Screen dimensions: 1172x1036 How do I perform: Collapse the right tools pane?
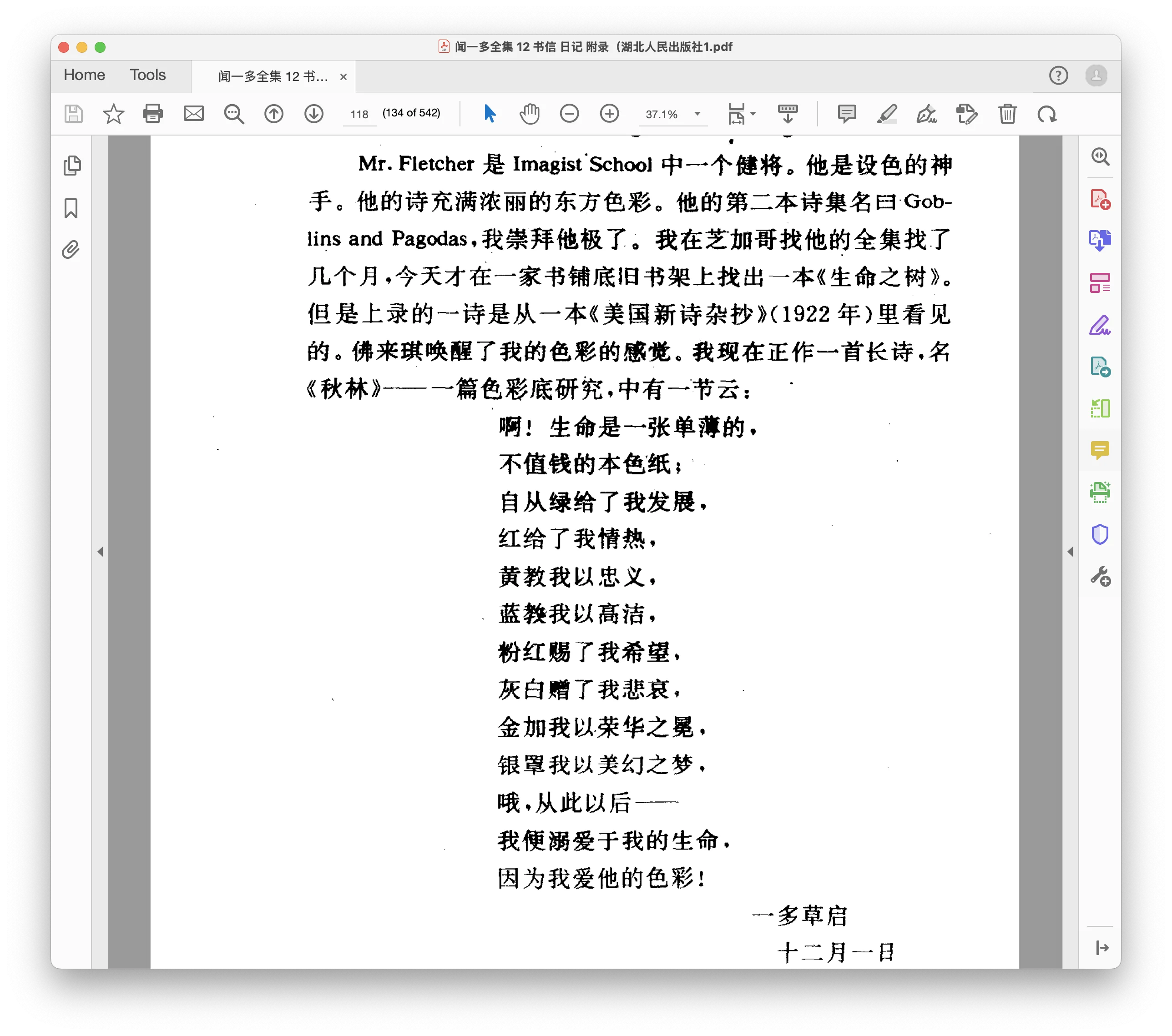(x=1071, y=552)
